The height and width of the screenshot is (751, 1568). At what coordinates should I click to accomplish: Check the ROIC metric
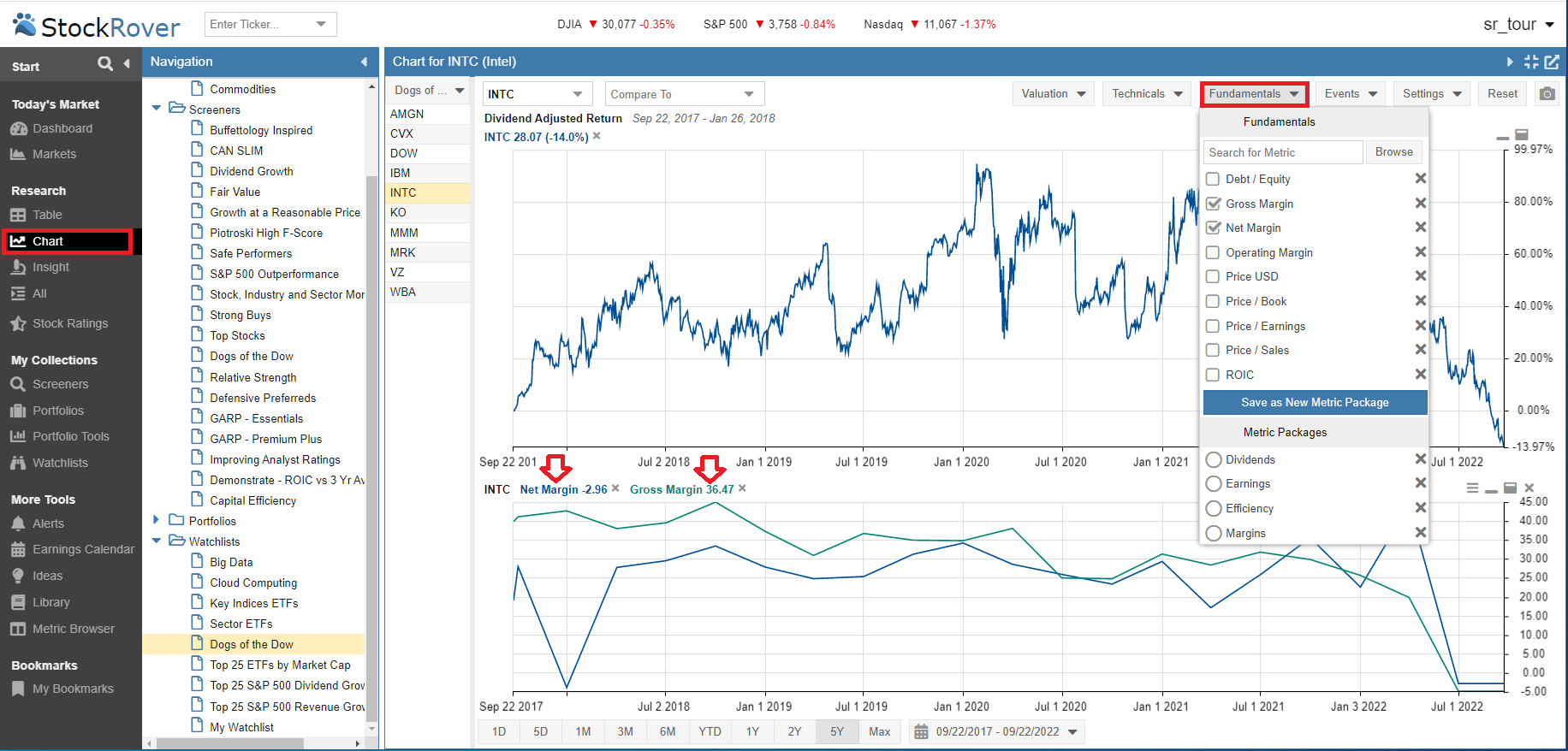(1213, 375)
